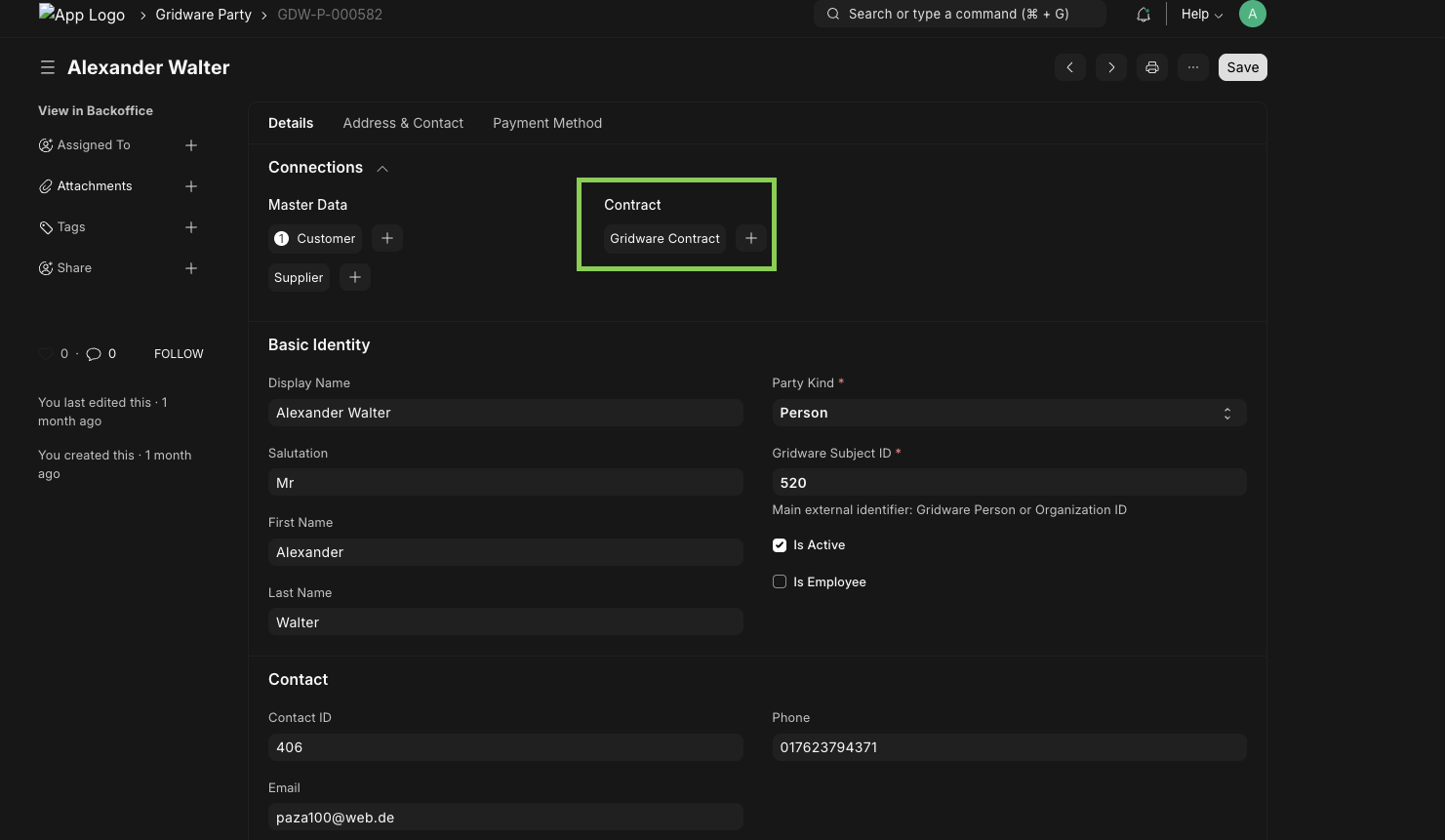Open the three-dots more options menu
Screen dimensions: 1445x840
pos(1193,67)
